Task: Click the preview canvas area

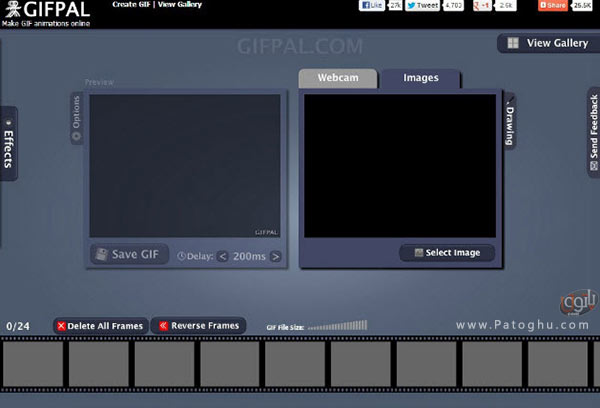Action: point(185,166)
